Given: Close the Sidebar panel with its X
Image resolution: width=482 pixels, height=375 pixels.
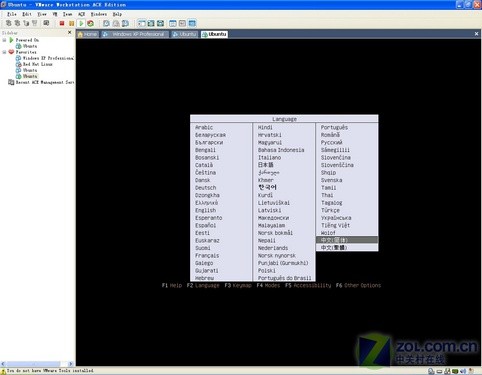Looking at the screenshot, I should (x=70, y=33).
